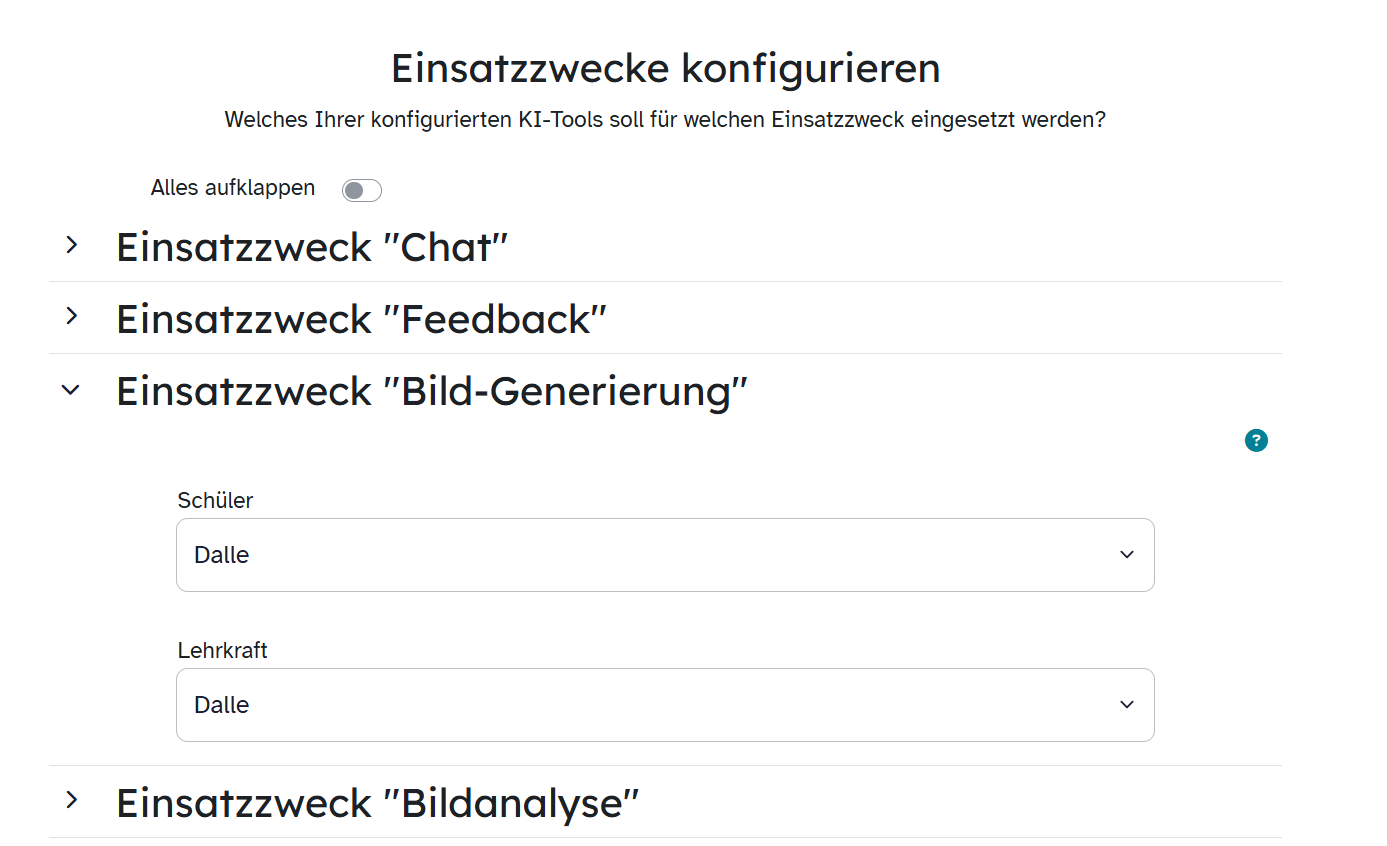Collapse the Bild-Generierung chevron arrow
The height and width of the screenshot is (846, 1387).
pyautogui.click(x=71, y=390)
